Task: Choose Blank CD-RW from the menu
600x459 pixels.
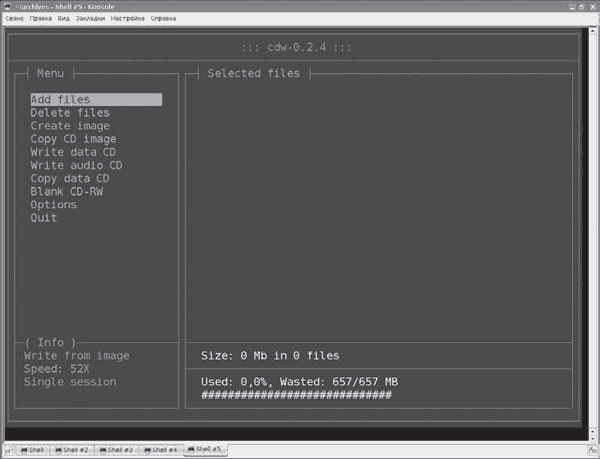Action: tap(67, 192)
